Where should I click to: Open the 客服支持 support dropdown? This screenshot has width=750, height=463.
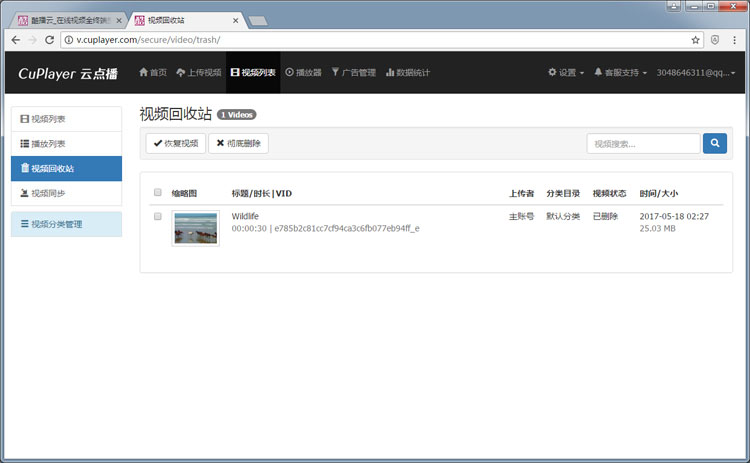click(621, 73)
